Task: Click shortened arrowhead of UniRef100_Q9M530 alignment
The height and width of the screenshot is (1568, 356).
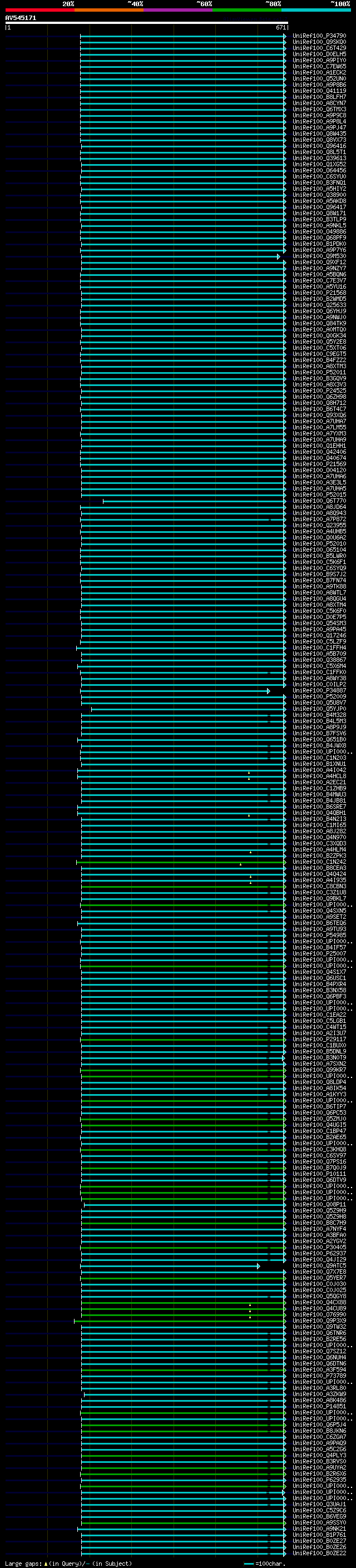Action: coord(279,257)
